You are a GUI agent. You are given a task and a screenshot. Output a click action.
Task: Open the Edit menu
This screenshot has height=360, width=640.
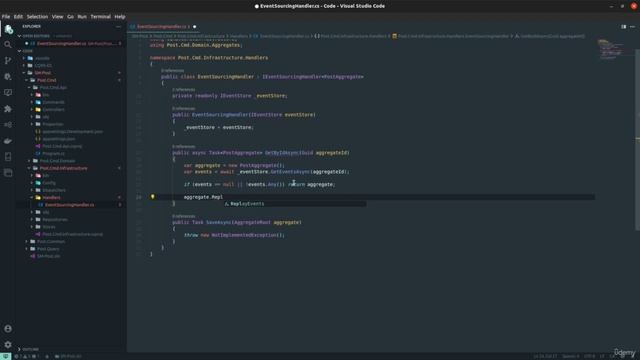[x=18, y=17]
